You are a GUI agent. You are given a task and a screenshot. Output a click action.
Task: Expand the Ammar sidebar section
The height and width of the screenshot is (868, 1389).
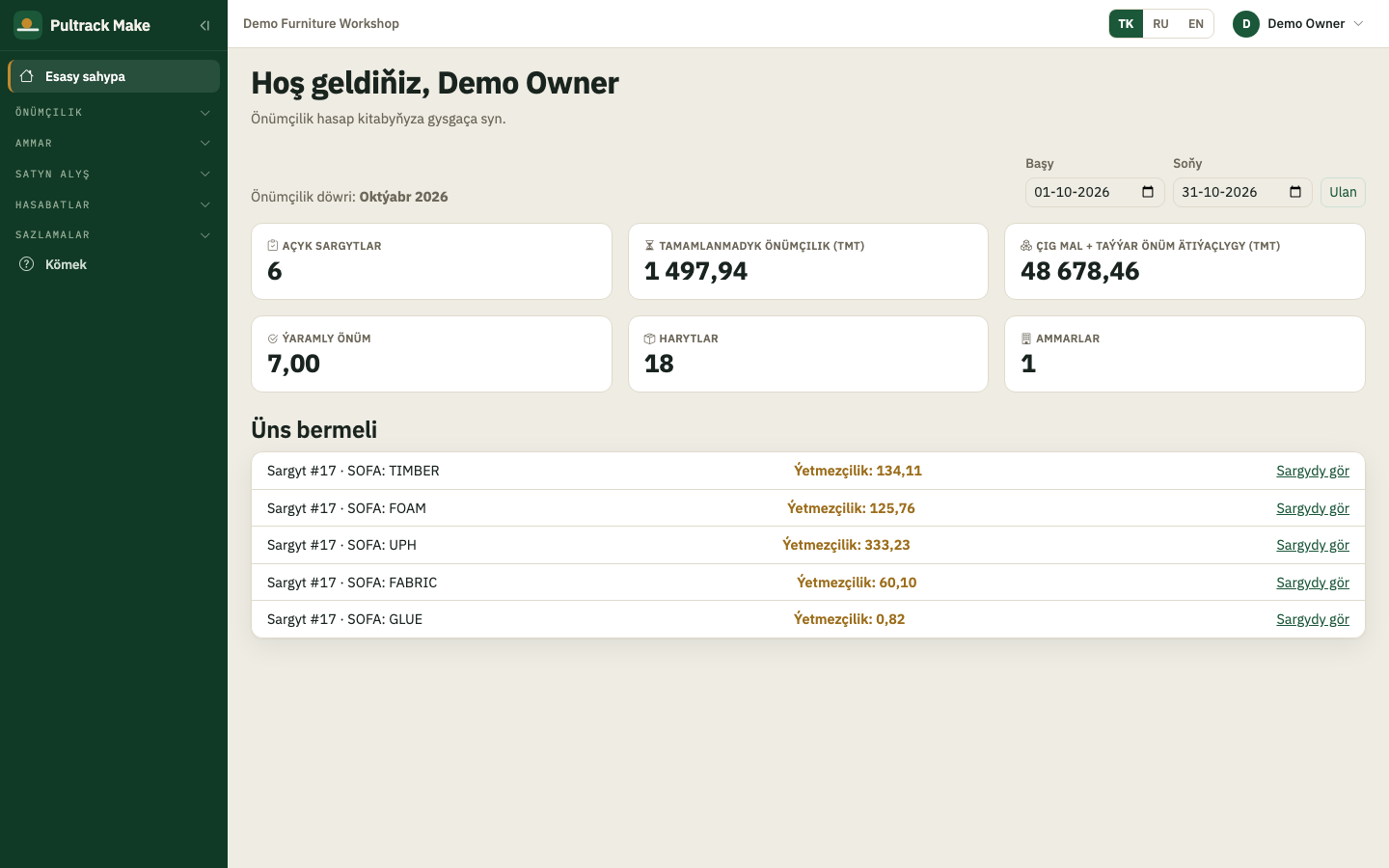coord(114,144)
